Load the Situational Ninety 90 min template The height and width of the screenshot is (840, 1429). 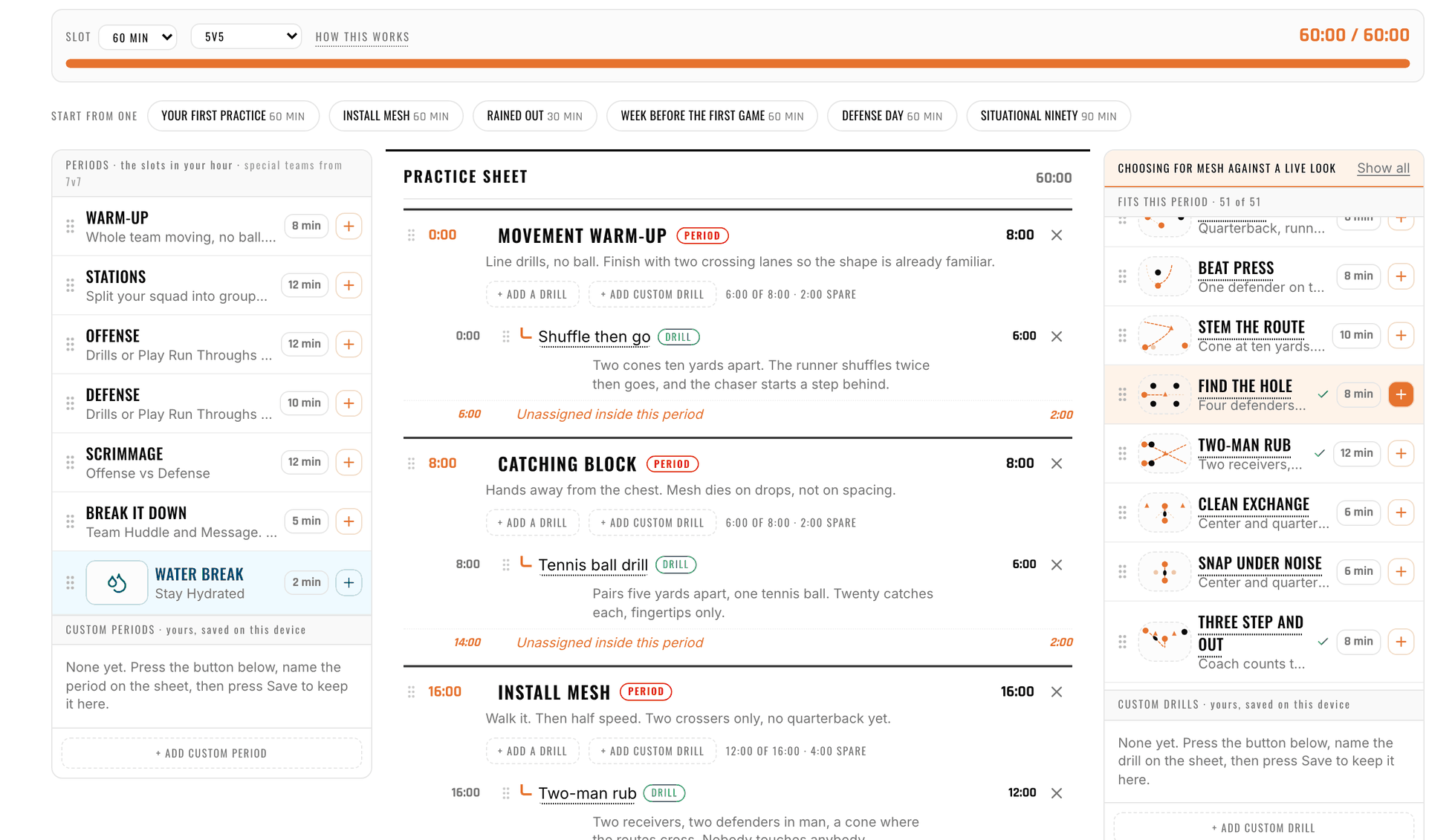[x=1049, y=116]
